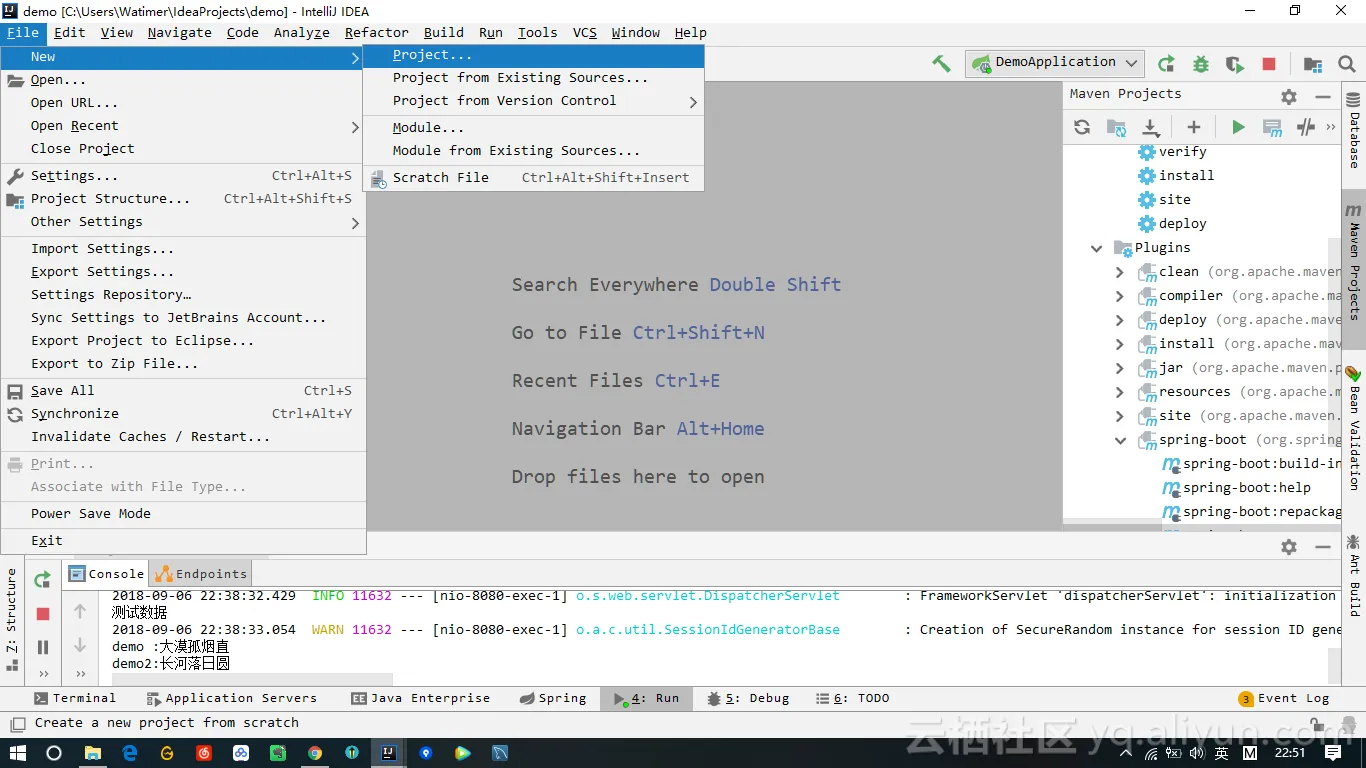
Task: Open Microsoft Edge from the taskbar
Action: (130, 753)
